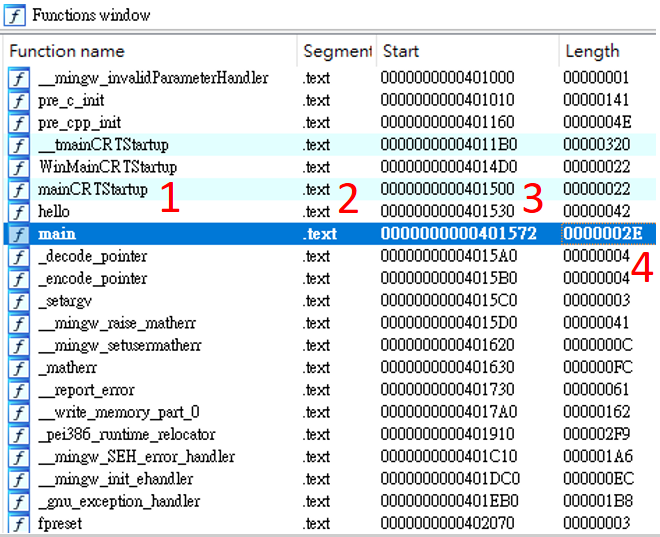Screen dimensions: 660x537
Task: Click function icon beside __mingw_setusermatherr
Action: pyautogui.click(x=19, y=346)
